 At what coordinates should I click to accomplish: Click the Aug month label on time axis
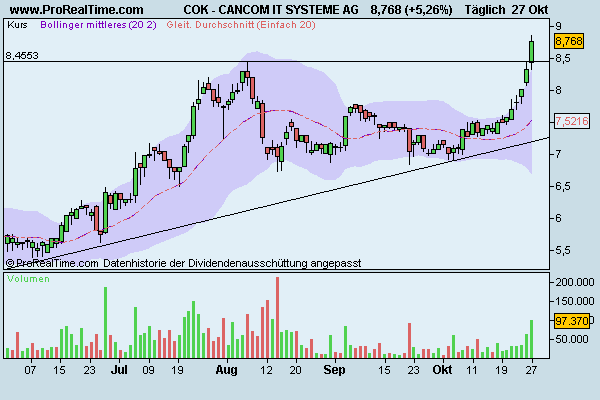point(227,370)
